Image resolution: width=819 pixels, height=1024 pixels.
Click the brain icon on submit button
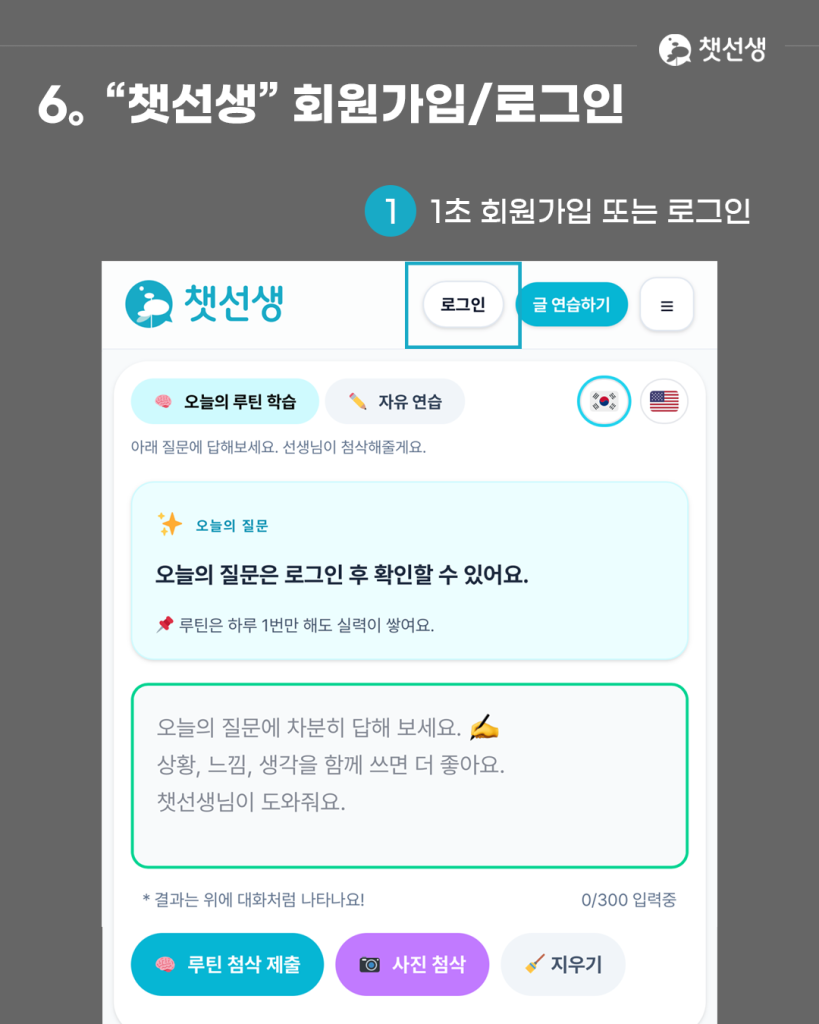165,964
